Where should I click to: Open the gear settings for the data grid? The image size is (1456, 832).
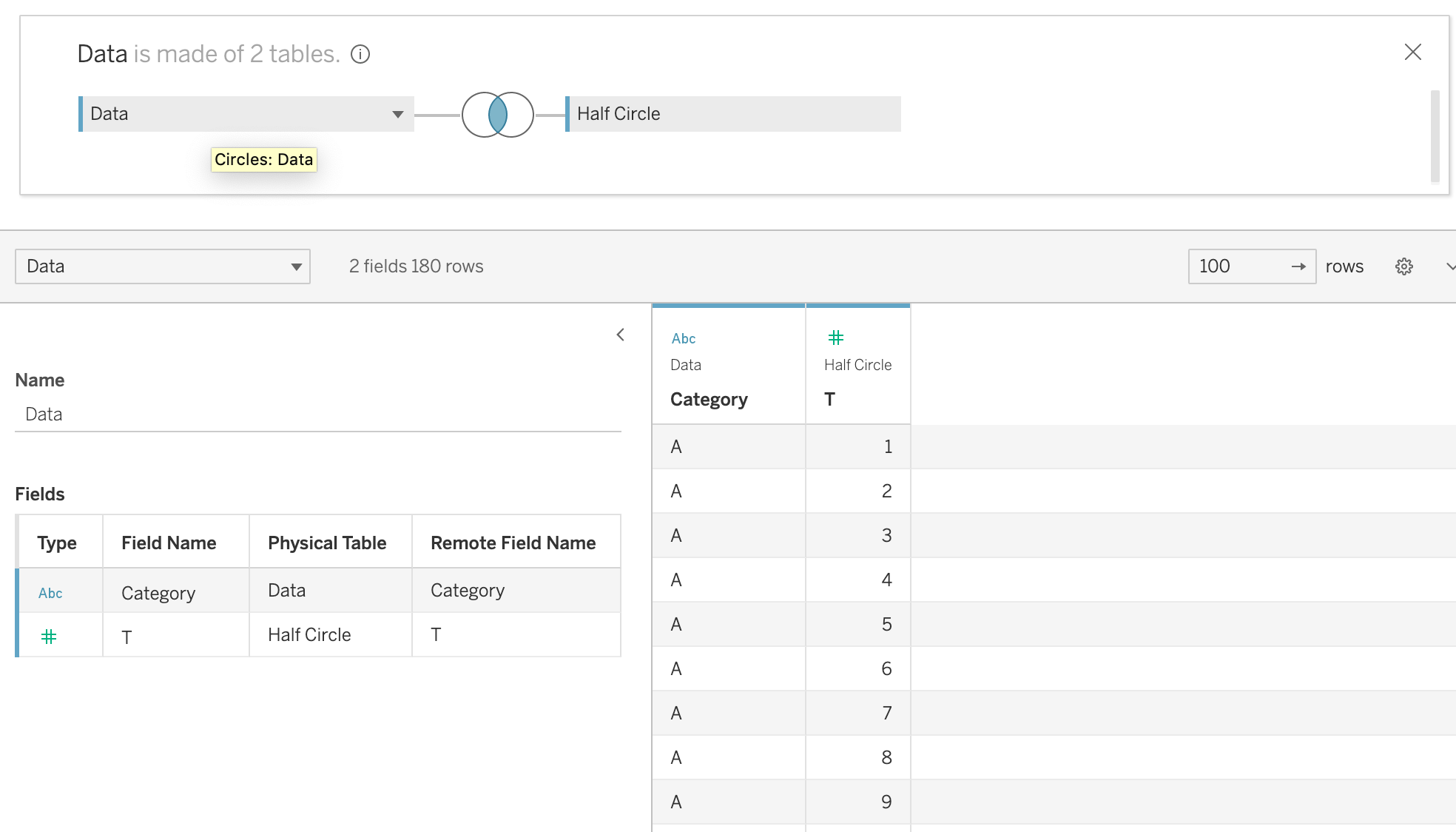(1403, 266)
